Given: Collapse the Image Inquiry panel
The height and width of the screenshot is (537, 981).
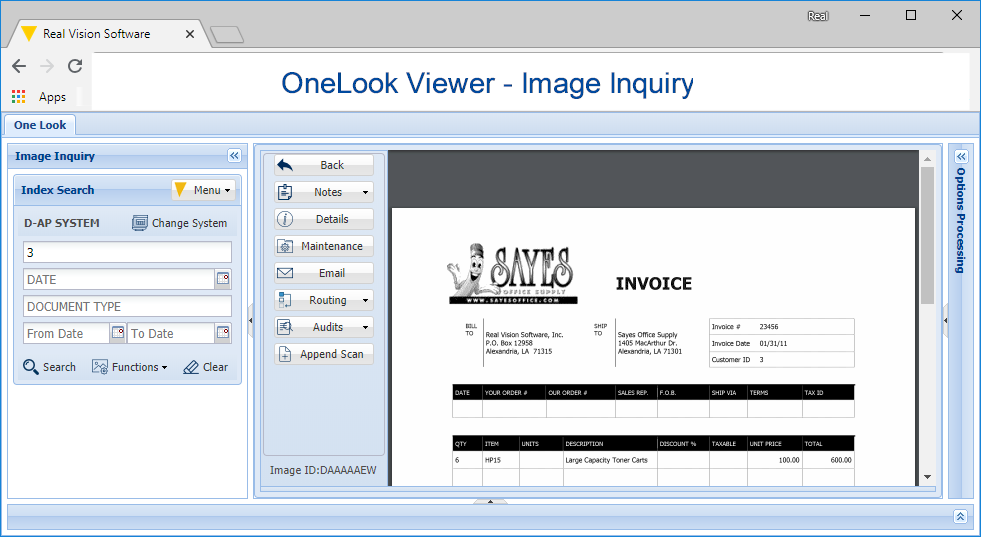Looking at the screenshot, I should (234, 155).
